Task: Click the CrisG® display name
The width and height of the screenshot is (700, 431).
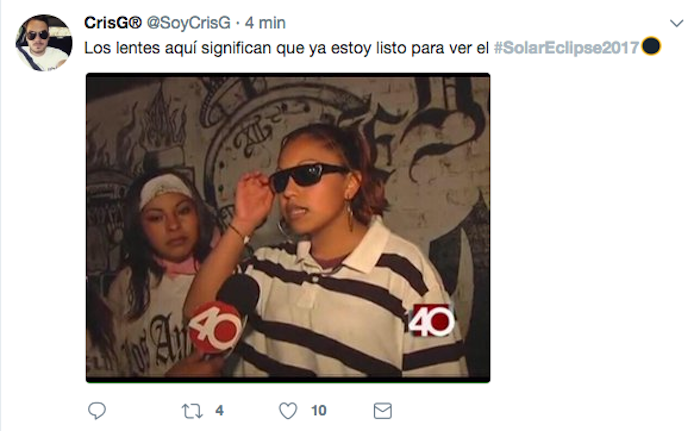Action: pos(113,23)
